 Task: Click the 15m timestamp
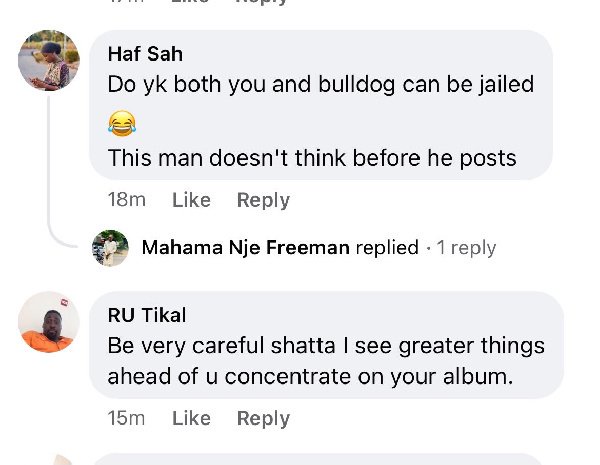[x=126, y=418]
